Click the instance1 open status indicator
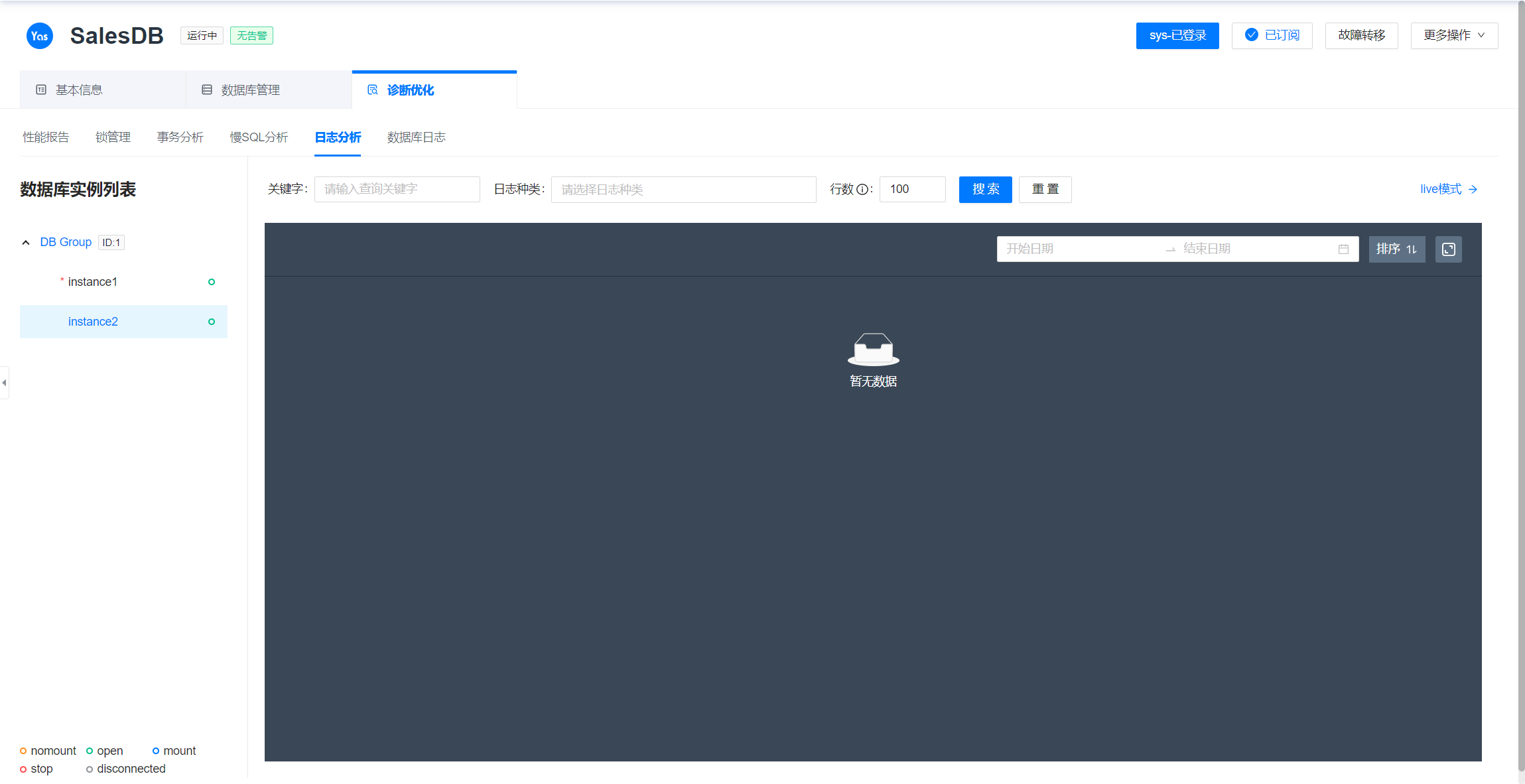 tap(212, 282)
